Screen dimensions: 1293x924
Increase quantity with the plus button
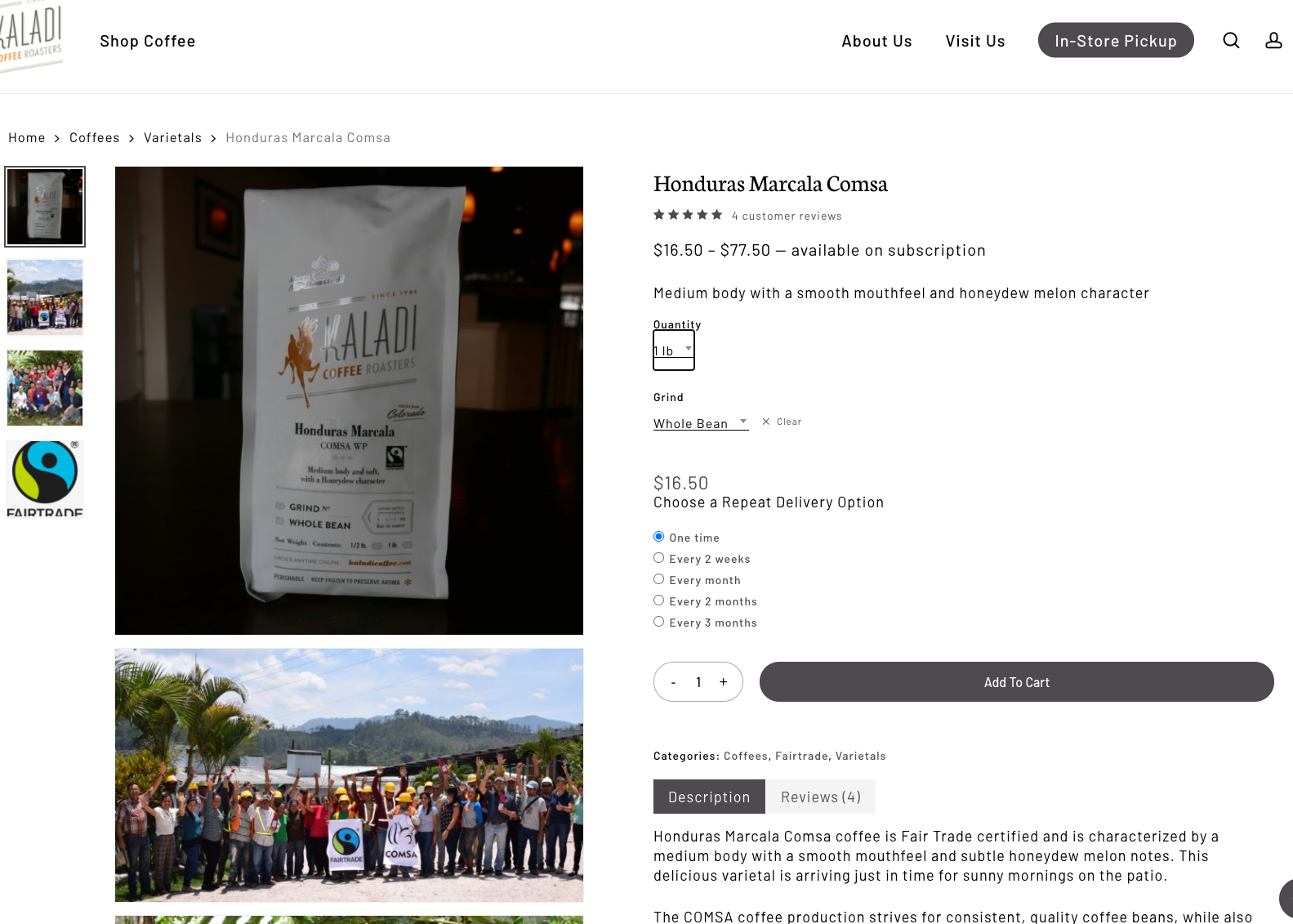pos(723,682)
